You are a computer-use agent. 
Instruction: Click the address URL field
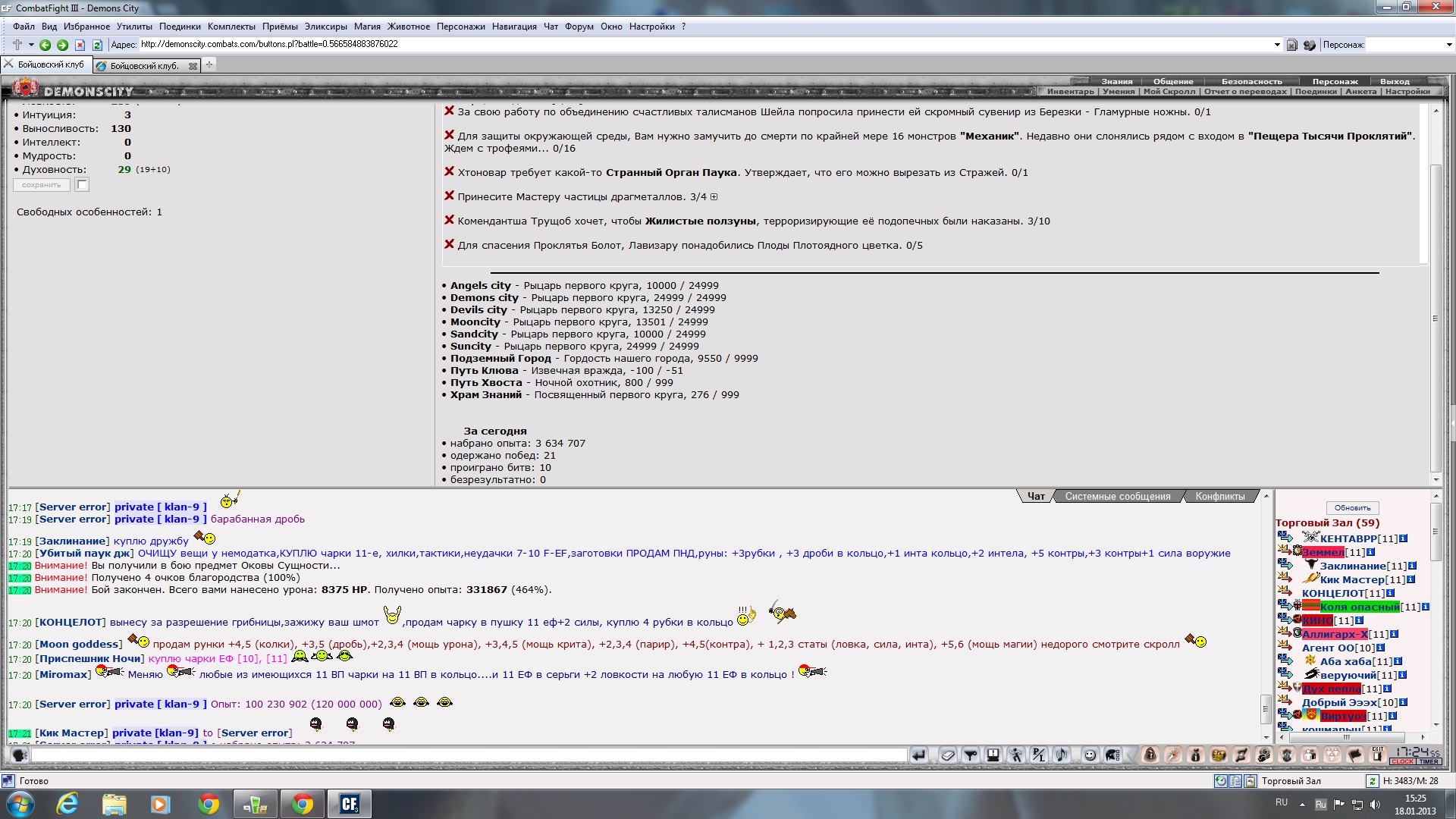[705, 45]
